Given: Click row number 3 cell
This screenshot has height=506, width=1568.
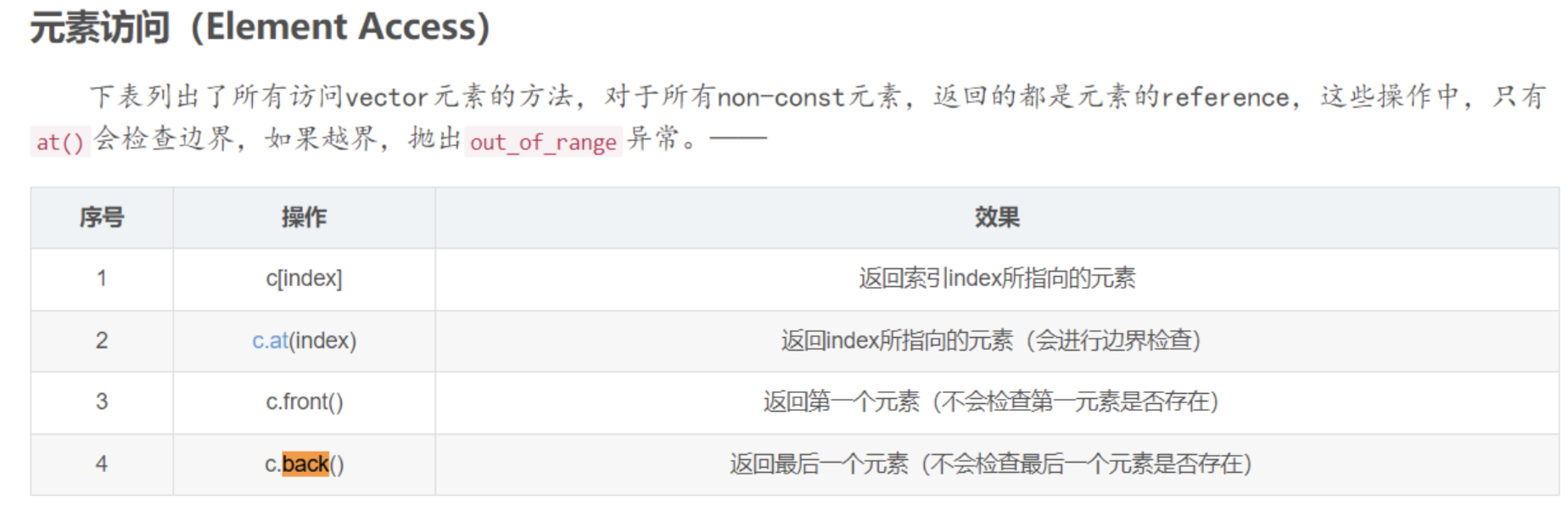Looking at the screenshot, I should (102, 402).
